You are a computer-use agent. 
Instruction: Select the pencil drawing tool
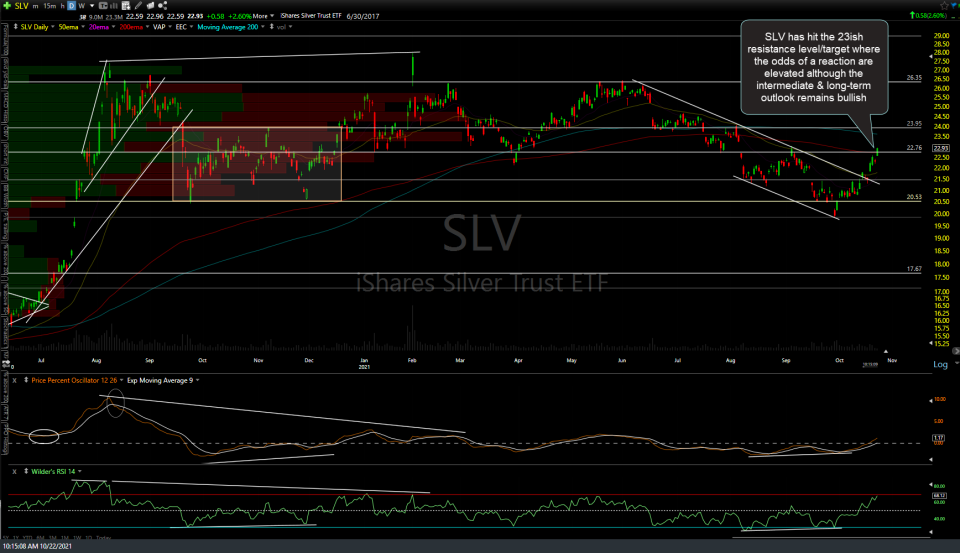138,6
